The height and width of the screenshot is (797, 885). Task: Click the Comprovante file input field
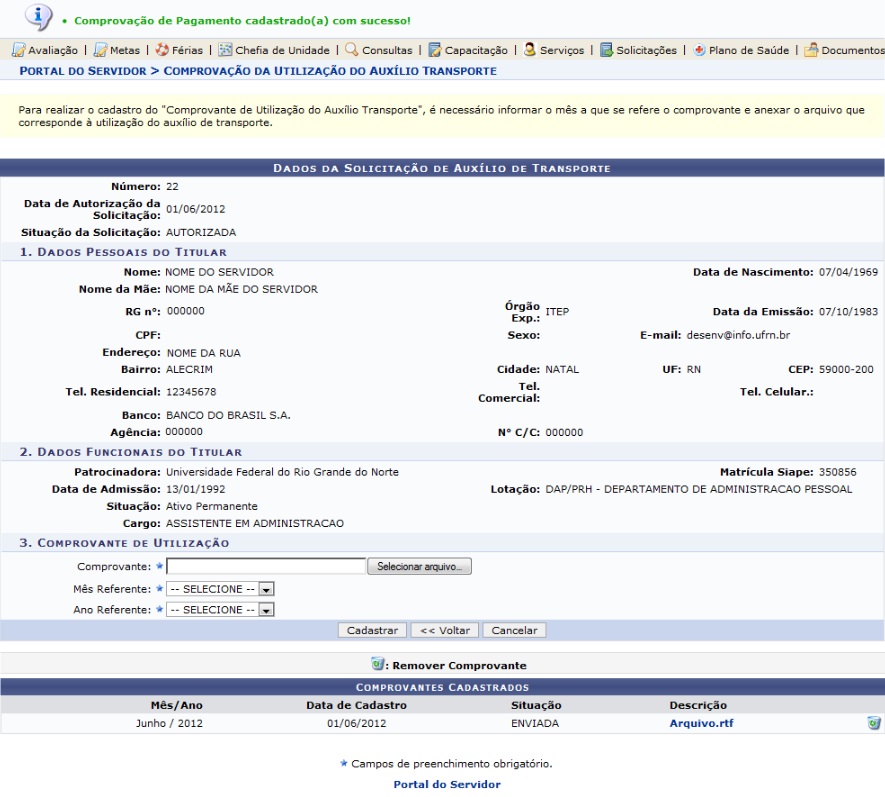click(x=266, y=567)
